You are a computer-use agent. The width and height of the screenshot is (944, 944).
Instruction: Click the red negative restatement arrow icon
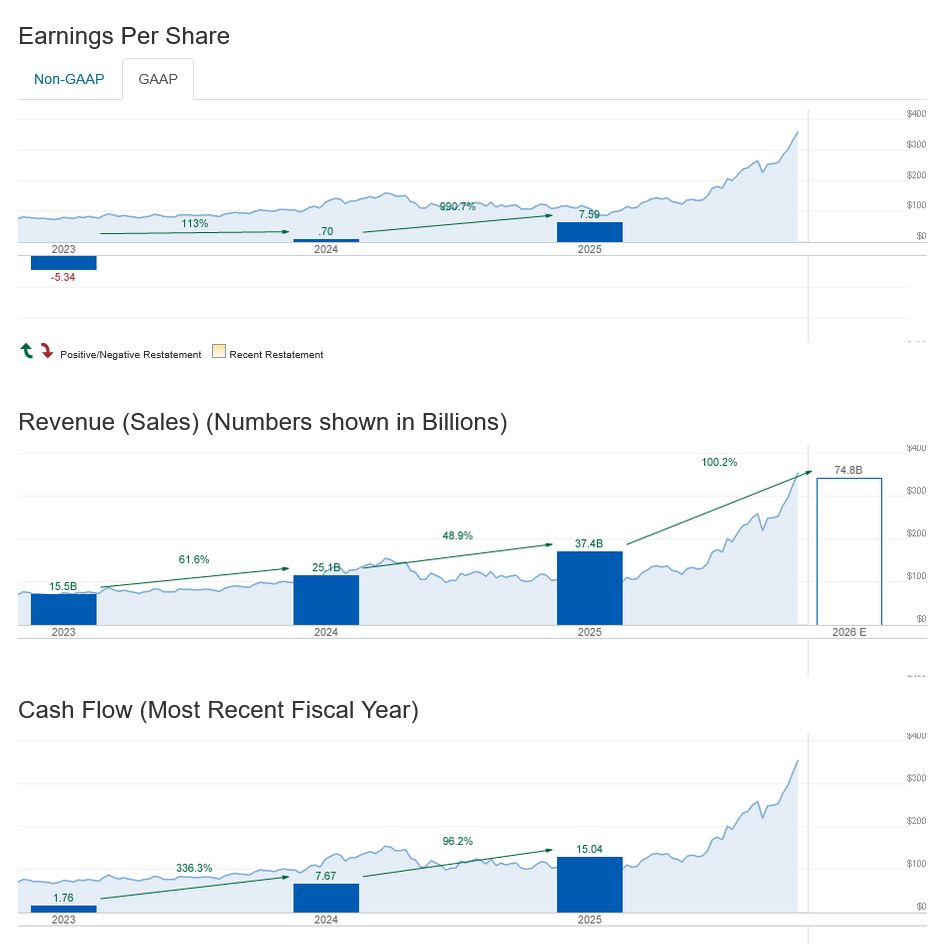coord(47,350)
